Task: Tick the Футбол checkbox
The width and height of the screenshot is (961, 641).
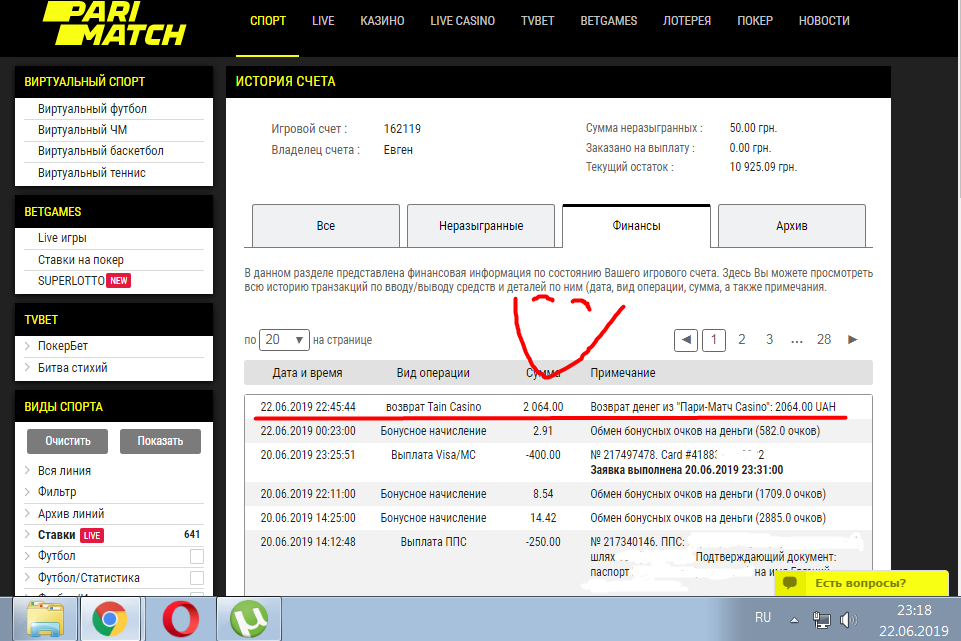Action: pyautogui.click(x=197, y=556)
